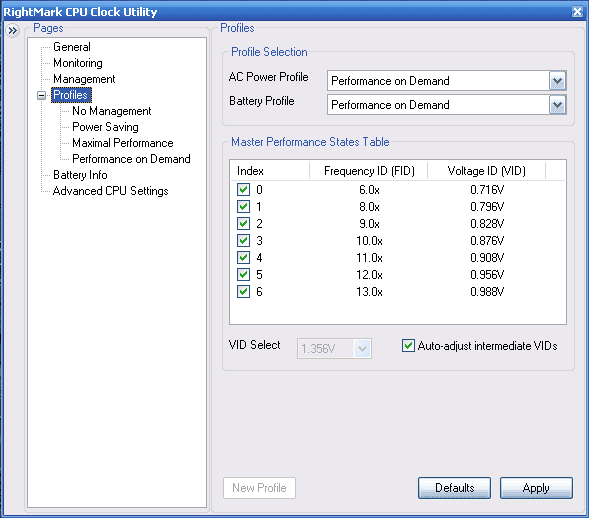Uncheck performance state index 0

point(243,189)
